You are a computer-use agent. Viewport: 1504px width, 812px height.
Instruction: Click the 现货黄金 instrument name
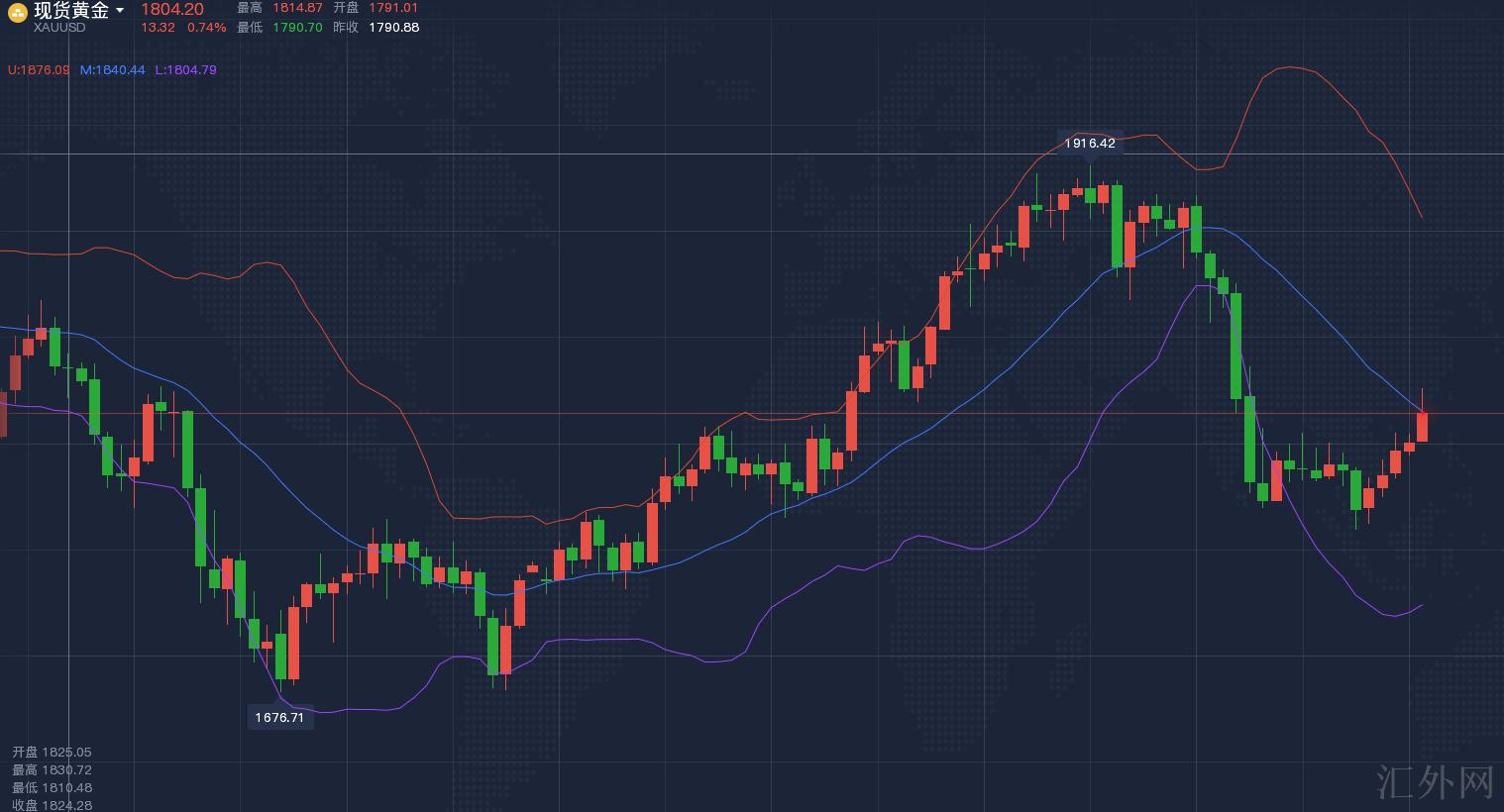70,10
